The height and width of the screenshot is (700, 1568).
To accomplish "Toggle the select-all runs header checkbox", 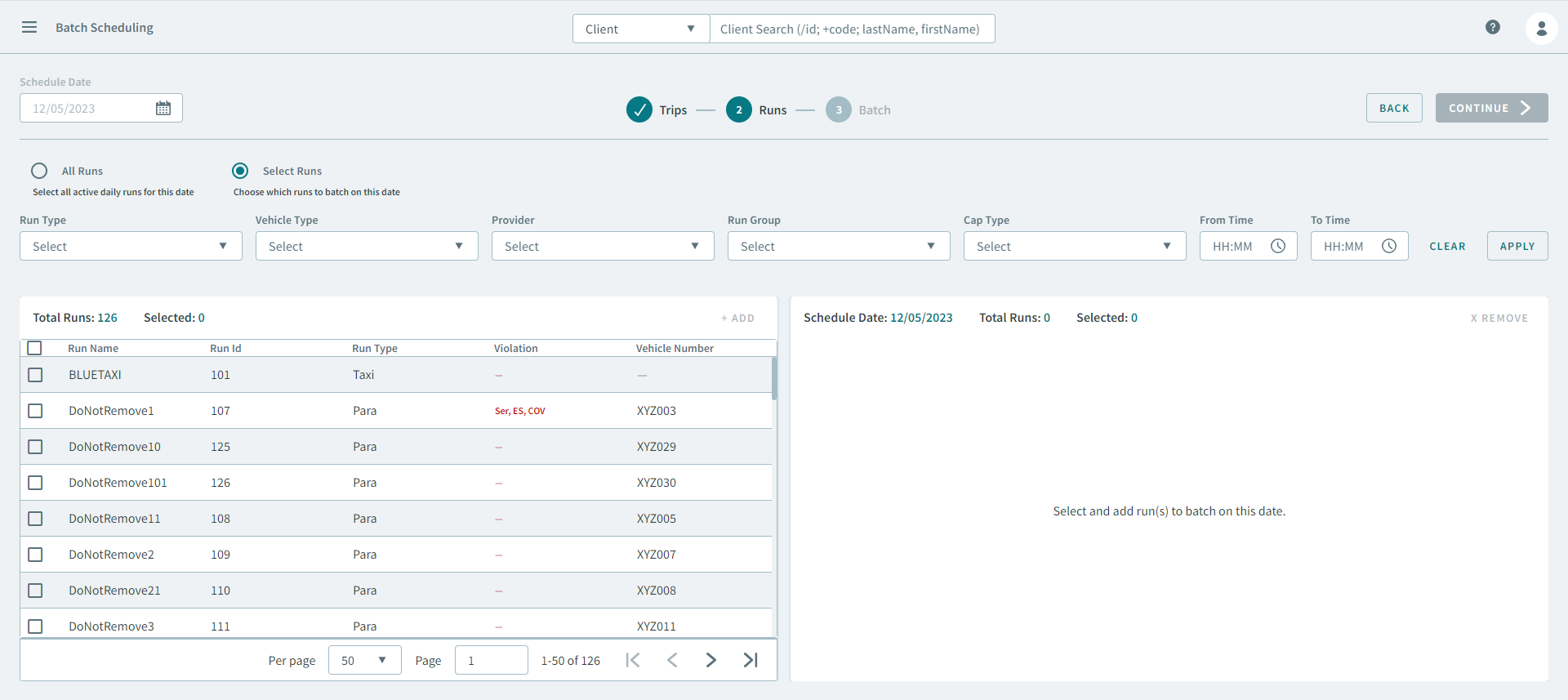I will click(34, 348).
